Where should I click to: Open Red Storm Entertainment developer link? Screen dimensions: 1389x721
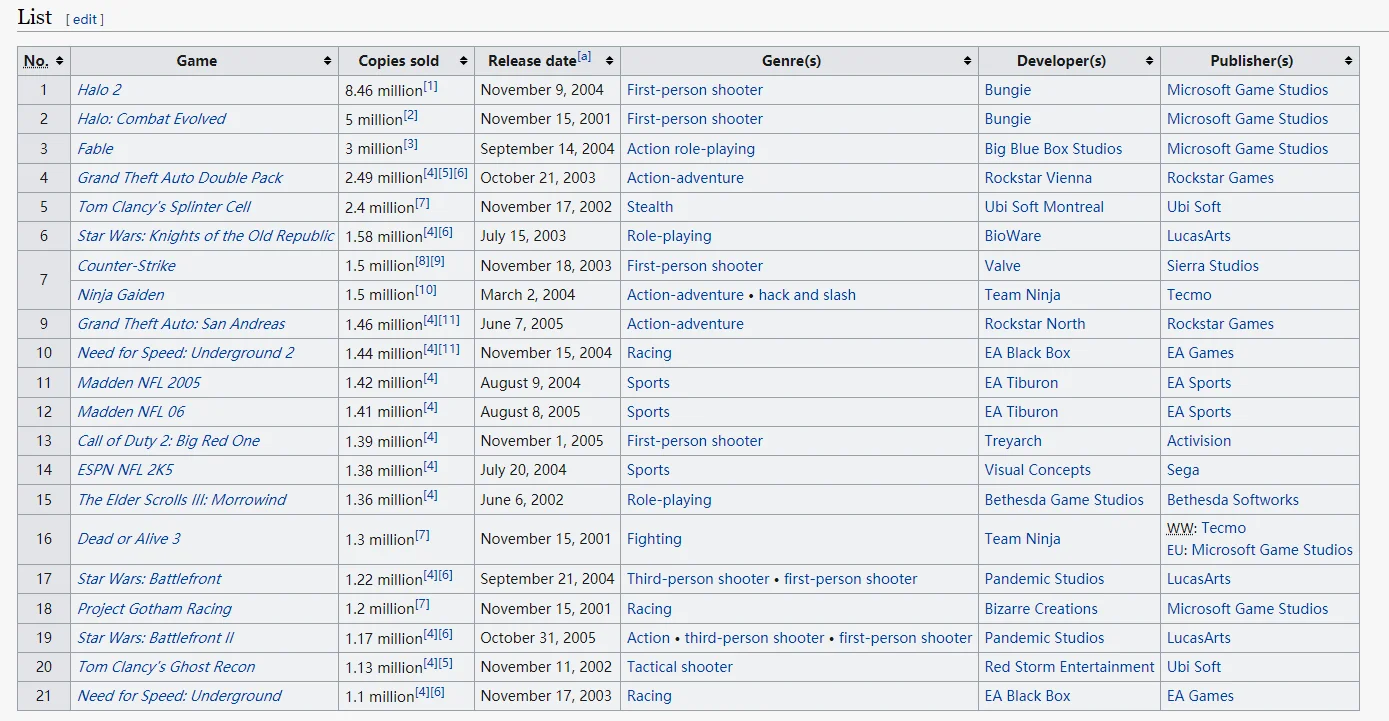click(1070, 667)
